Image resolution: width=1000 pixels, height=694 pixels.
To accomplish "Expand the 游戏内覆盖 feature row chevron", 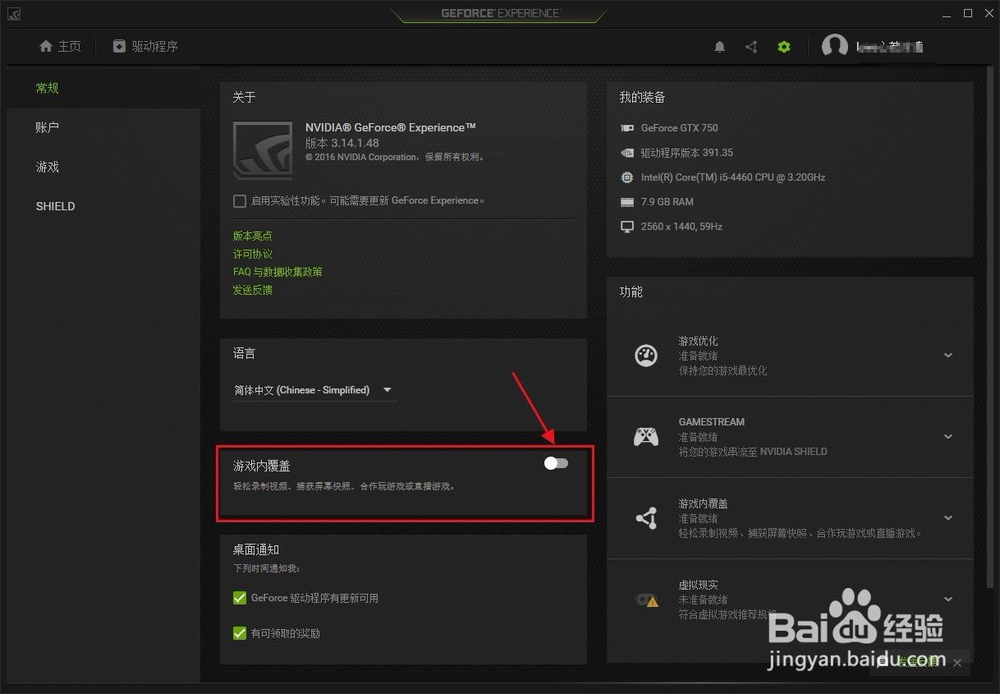I will (x=948, y=518).
